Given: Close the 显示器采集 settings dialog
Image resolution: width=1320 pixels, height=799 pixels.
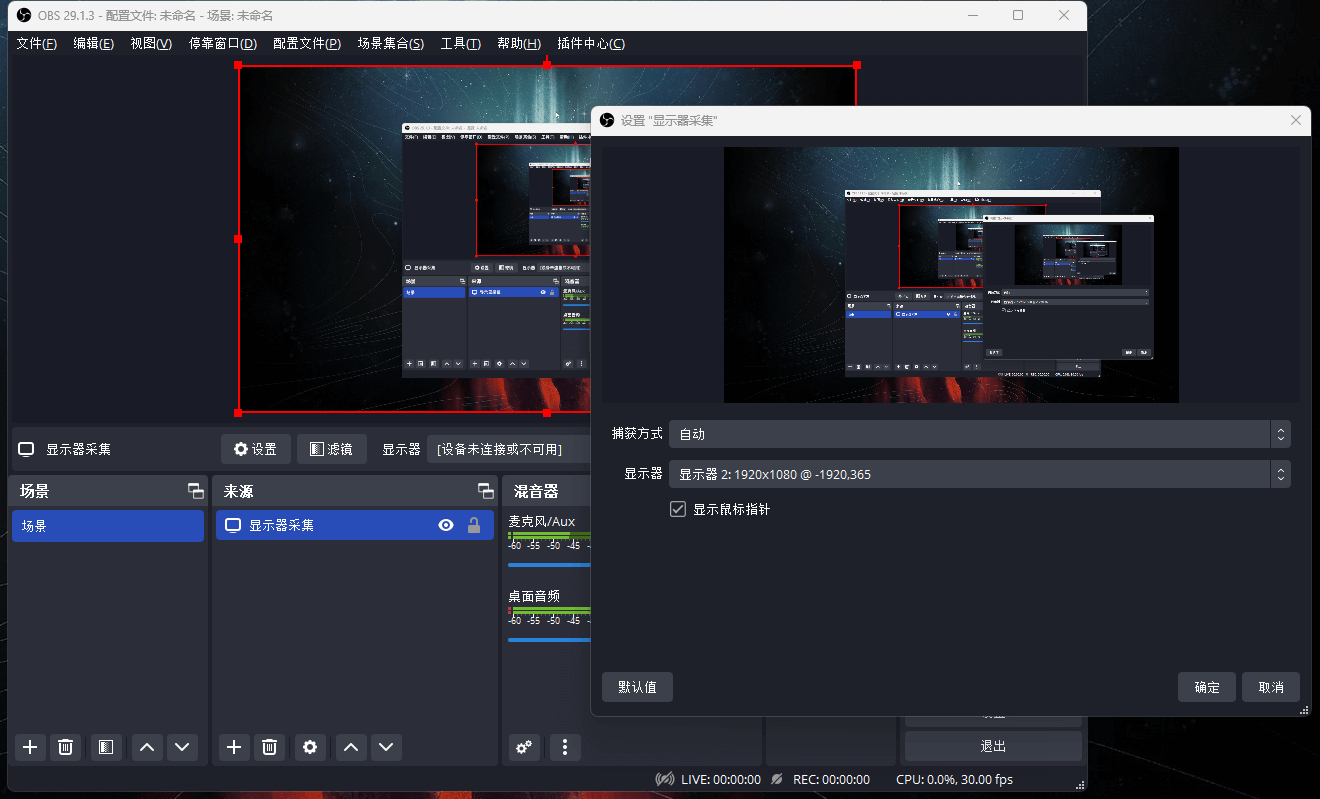Looking at the screenshot, I should [1296, 120].
